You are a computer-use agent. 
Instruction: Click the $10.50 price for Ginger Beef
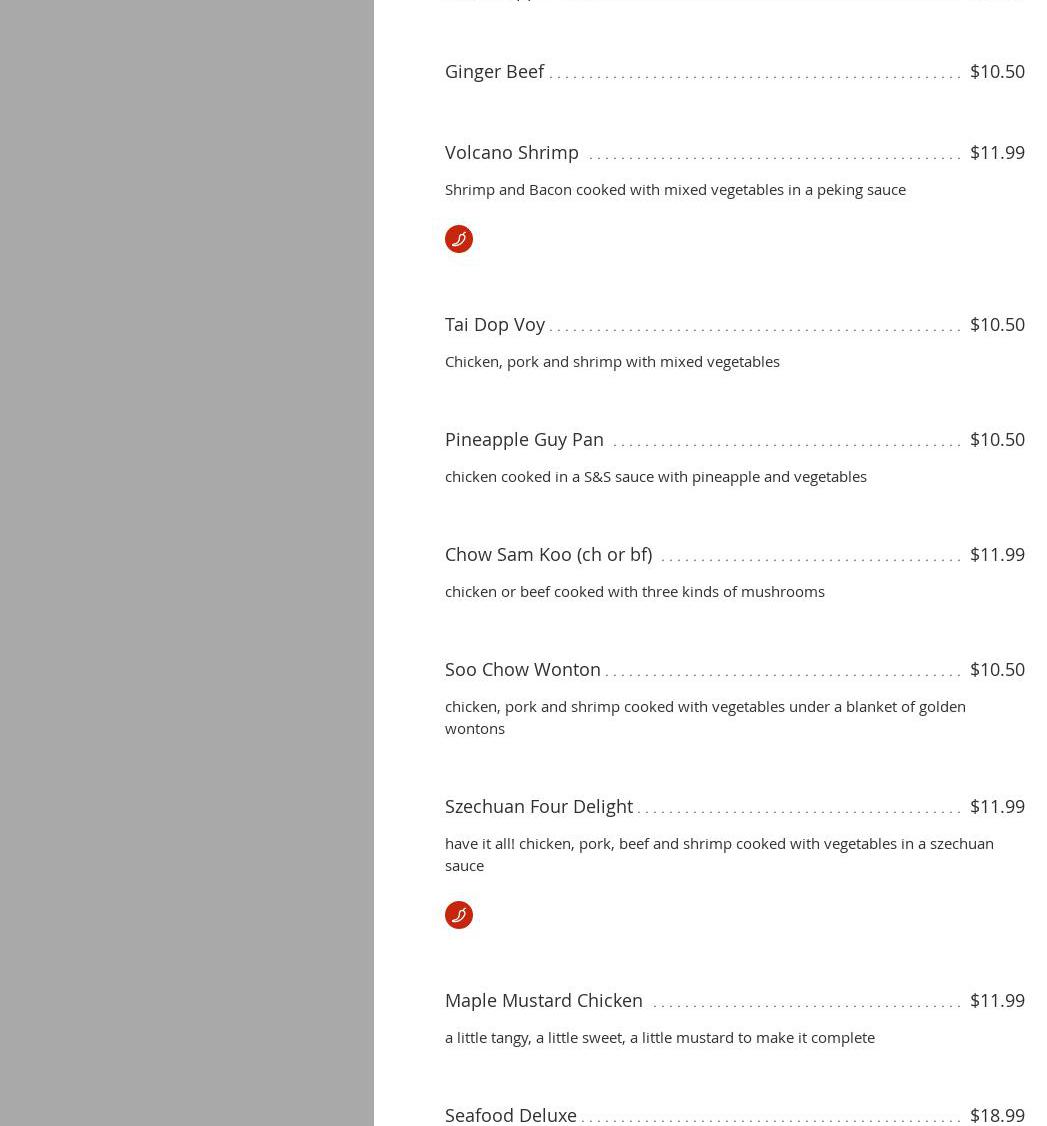tap(996, 71)
